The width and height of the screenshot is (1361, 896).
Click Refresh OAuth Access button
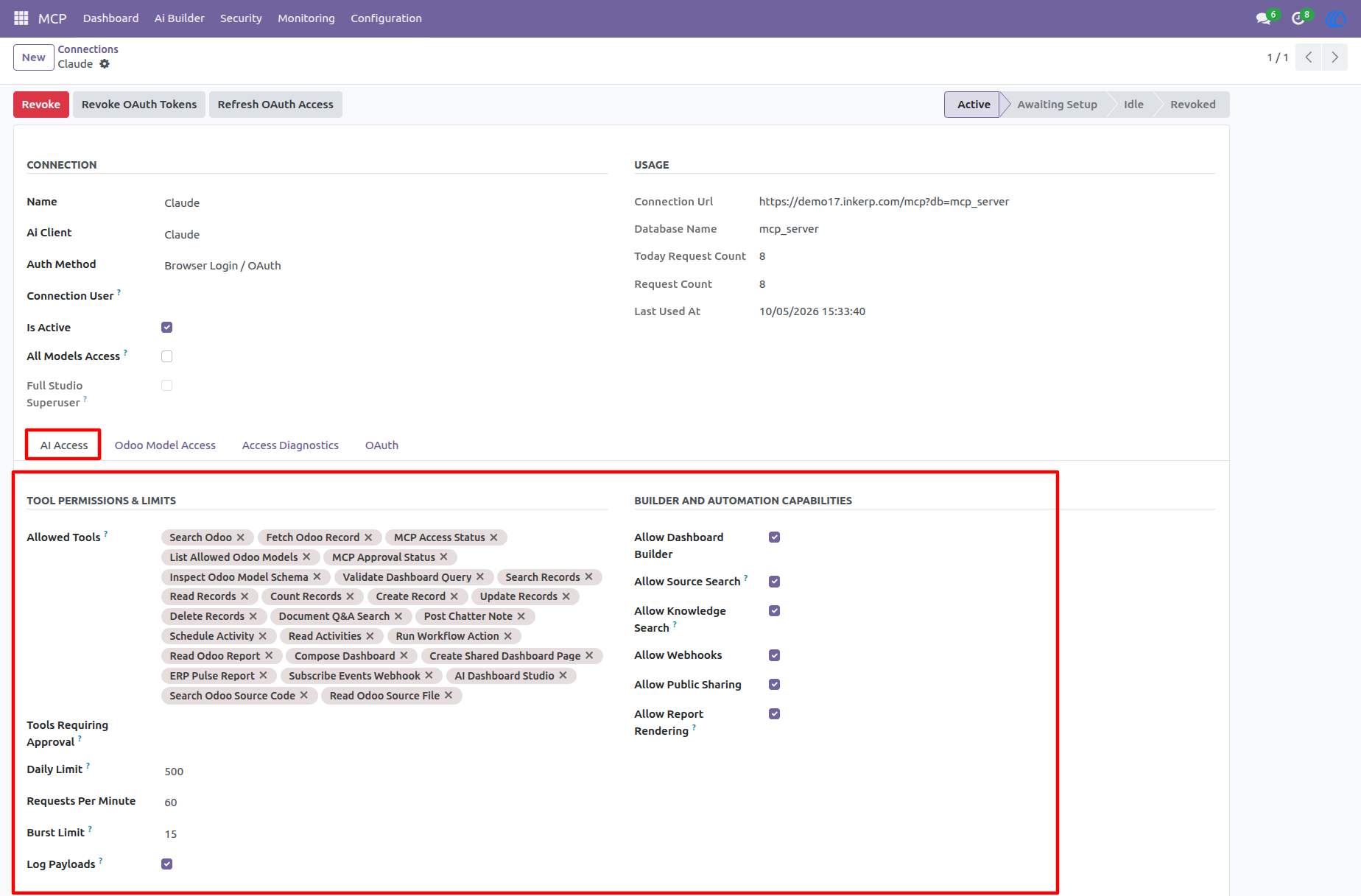point(275,105)
